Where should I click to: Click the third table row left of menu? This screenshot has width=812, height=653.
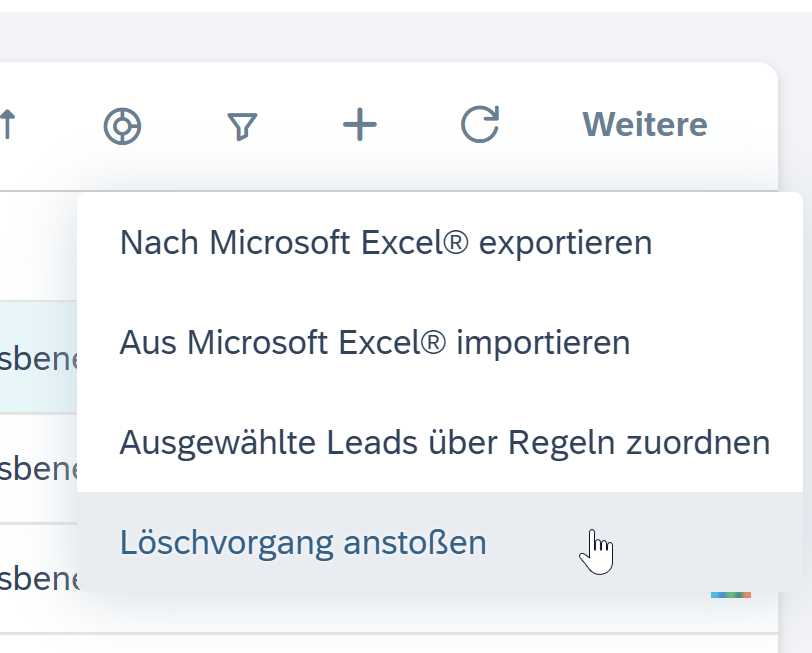pyautogui.click(x=38, y=578)
